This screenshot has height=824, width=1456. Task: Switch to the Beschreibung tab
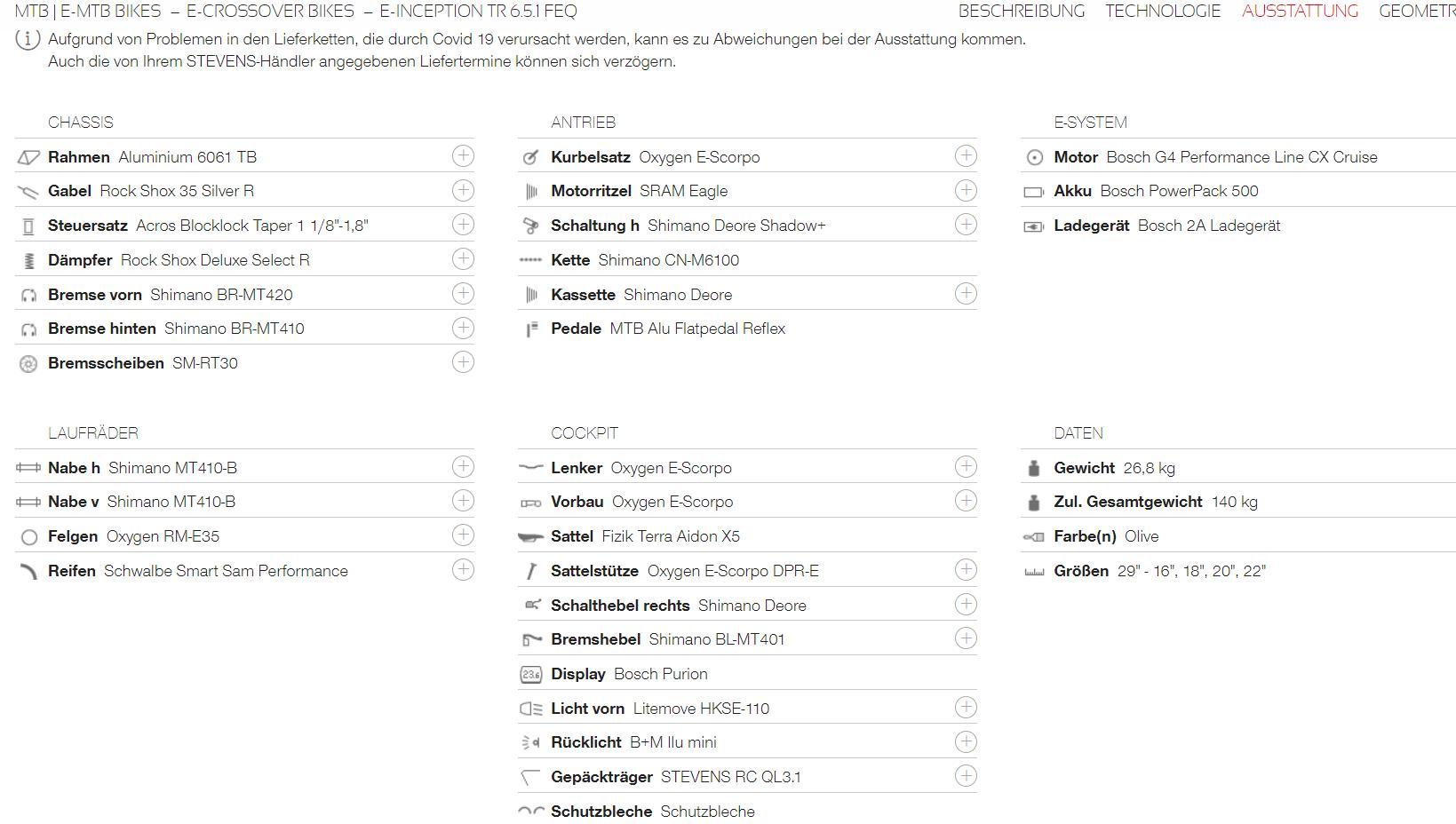(x=1022, y=12)
